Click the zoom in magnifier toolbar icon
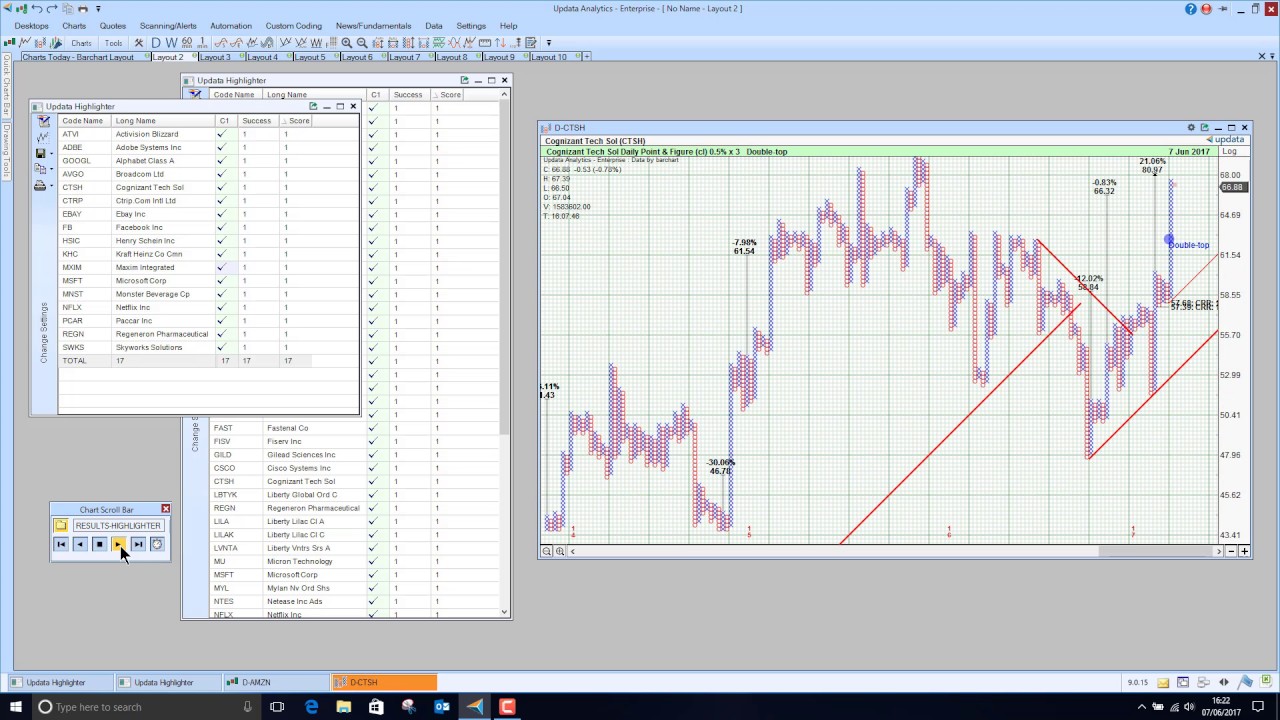 (347, 43)
